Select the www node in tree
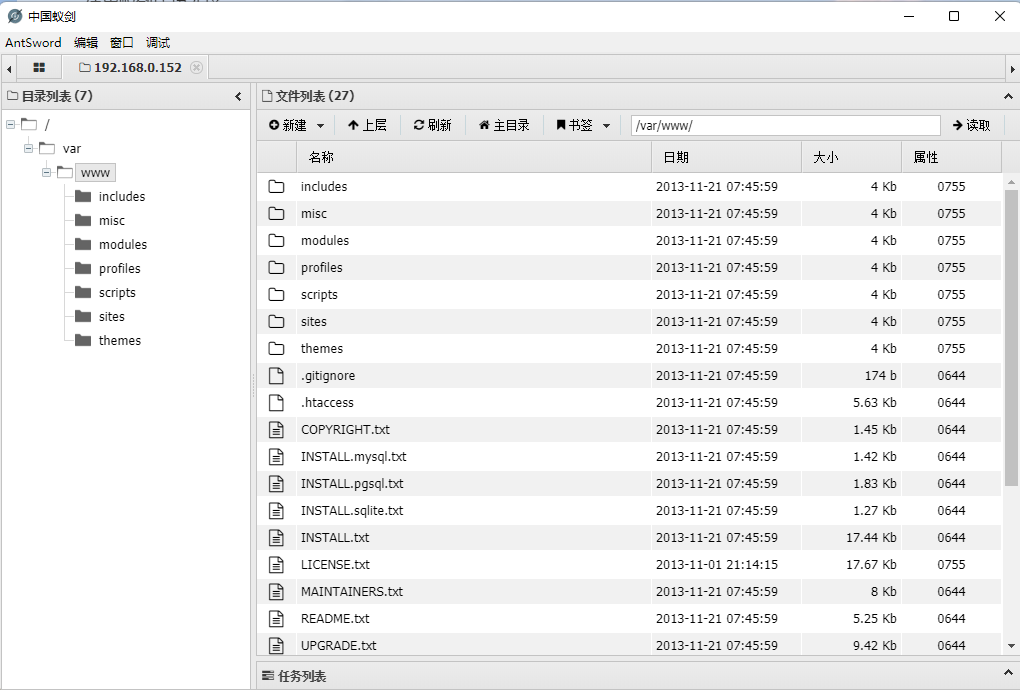 (x=96, y=172)
